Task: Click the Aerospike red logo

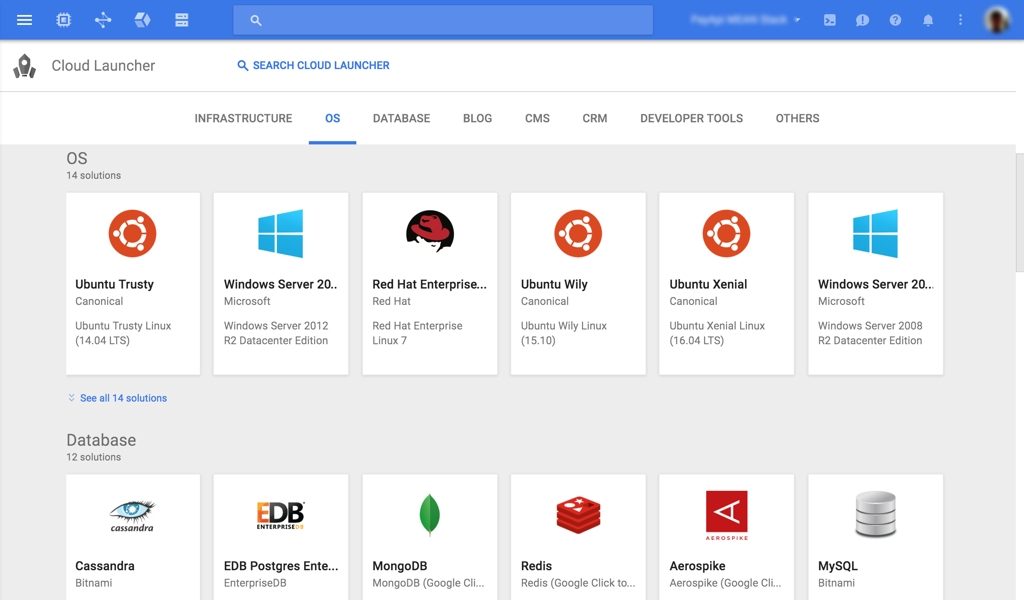Action: (727, 515)
